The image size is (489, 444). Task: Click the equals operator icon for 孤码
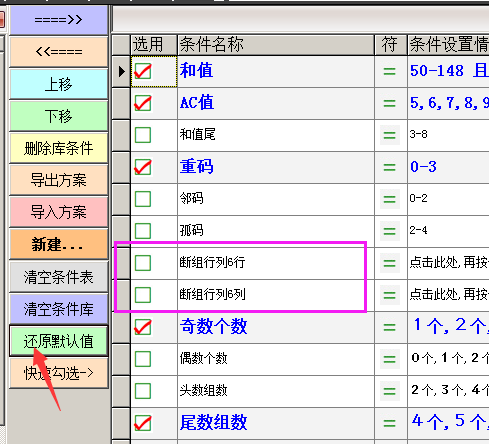pyautogui.click(x=390, y=231)
